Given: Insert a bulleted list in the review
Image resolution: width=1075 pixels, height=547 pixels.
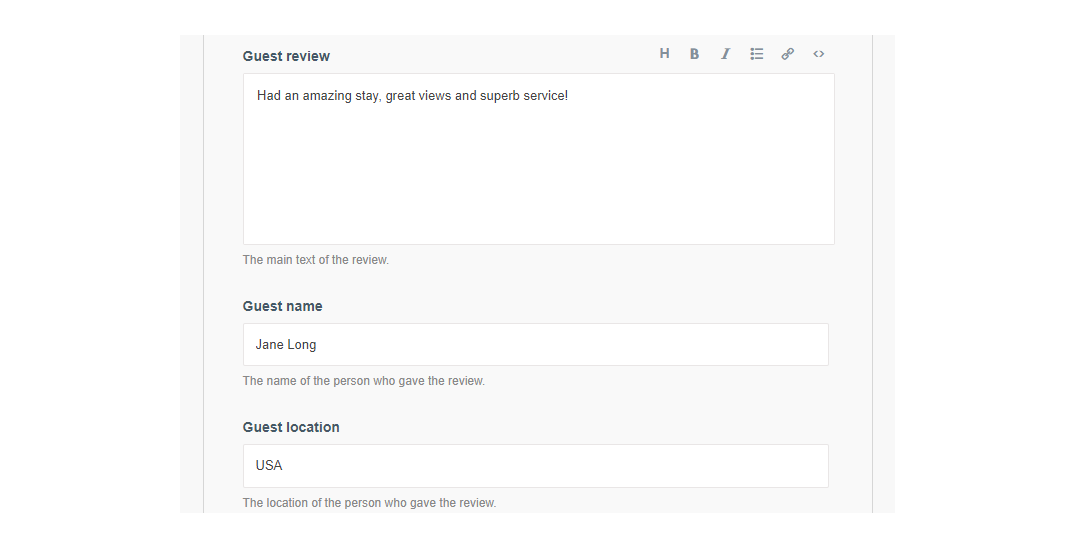Looking at the screenshot, I should pos(757,54).
